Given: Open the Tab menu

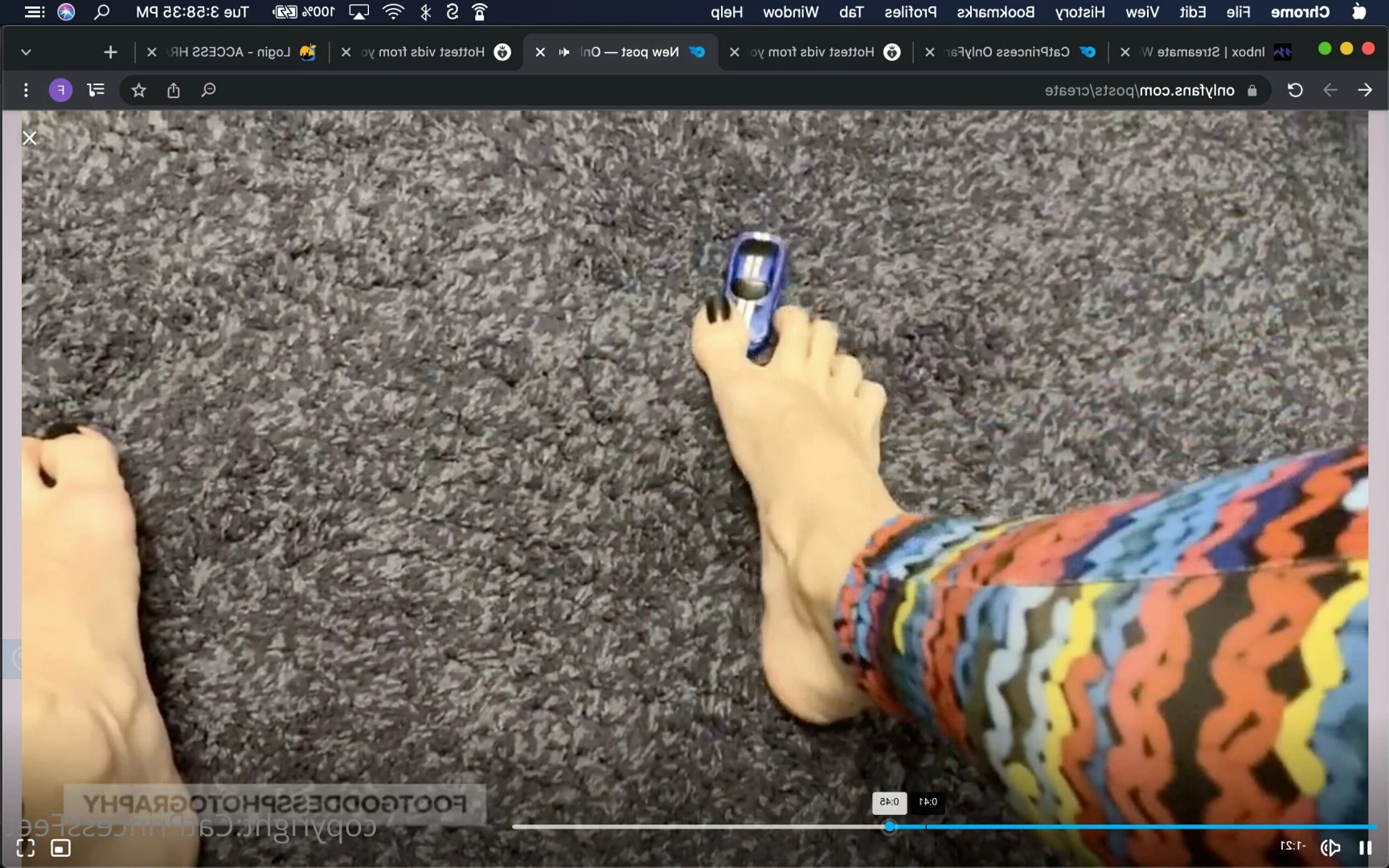Looking at the screenshot, I should 851,12.
